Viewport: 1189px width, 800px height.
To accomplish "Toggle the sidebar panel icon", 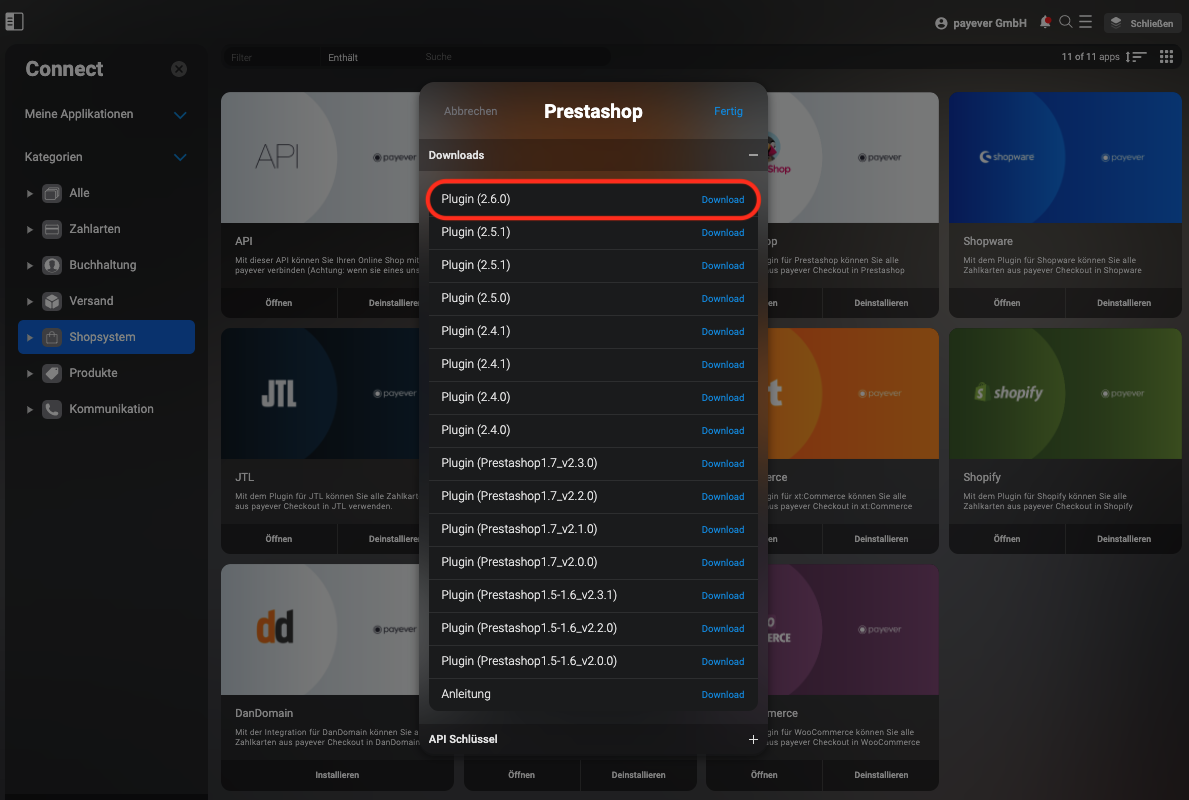I will [14, 22].
